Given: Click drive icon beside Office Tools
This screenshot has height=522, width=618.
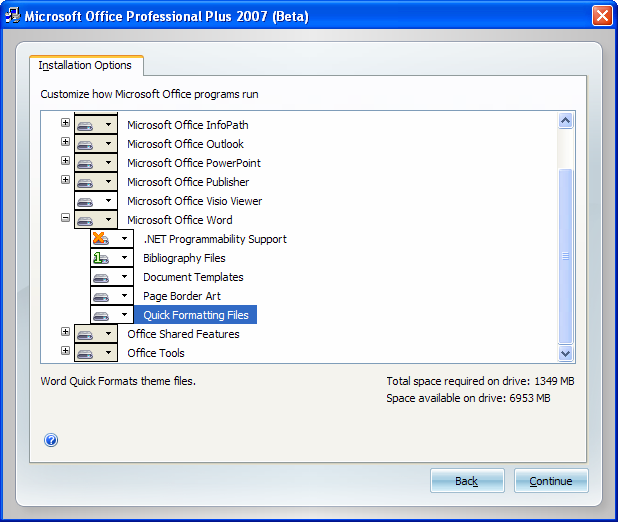Looking at the screenshot, I should 85,353.
